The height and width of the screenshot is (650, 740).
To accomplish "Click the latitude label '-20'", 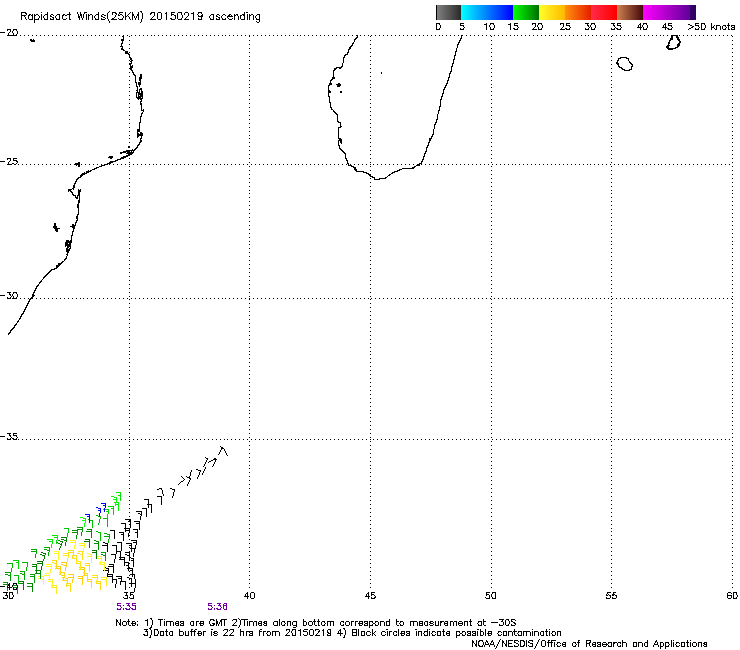I will 9,33.
